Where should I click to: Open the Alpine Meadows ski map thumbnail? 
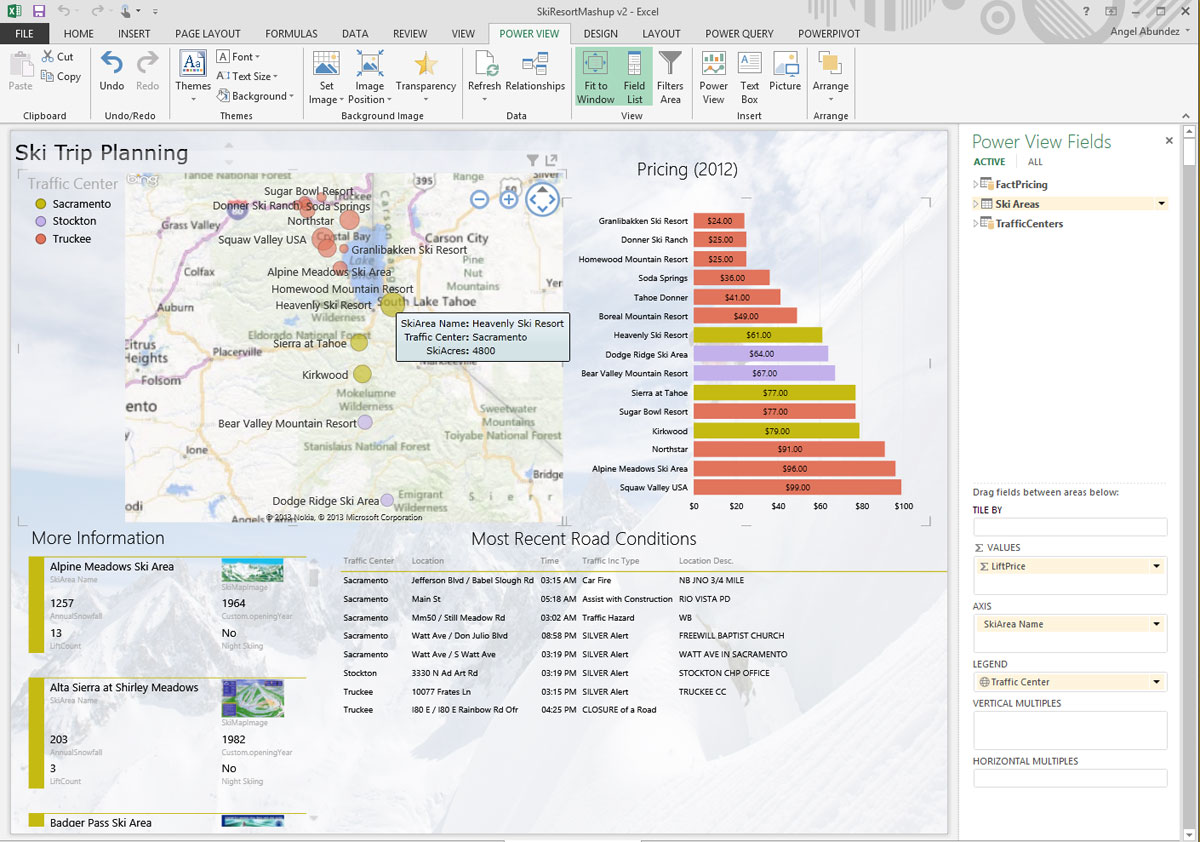252,571
